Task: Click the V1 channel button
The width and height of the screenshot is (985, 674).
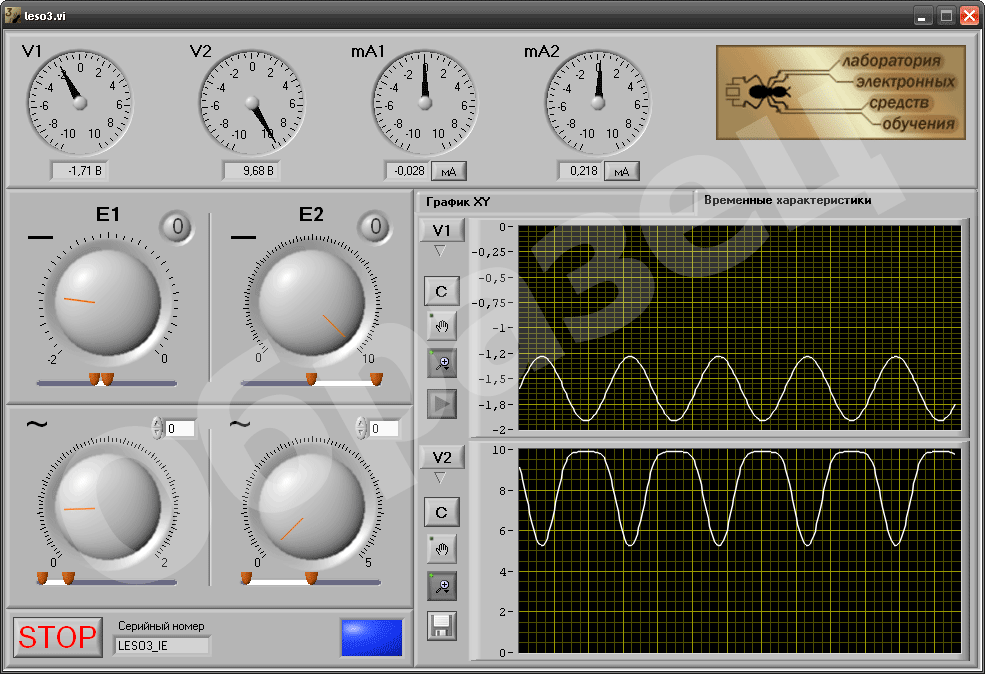Action: tap(442, 230)
